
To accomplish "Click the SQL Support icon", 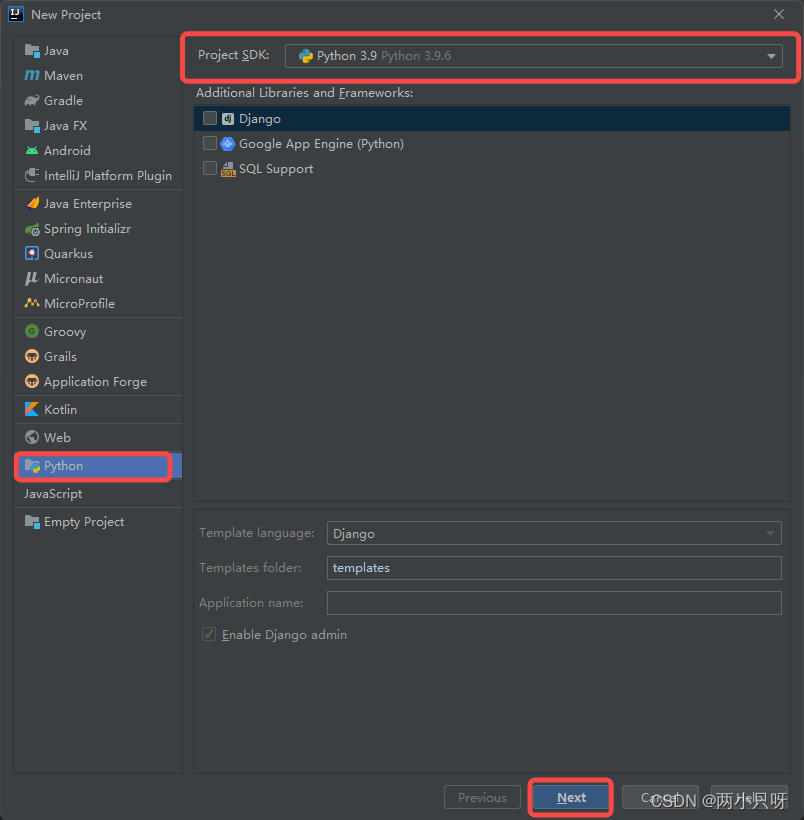I will (228, 169).
